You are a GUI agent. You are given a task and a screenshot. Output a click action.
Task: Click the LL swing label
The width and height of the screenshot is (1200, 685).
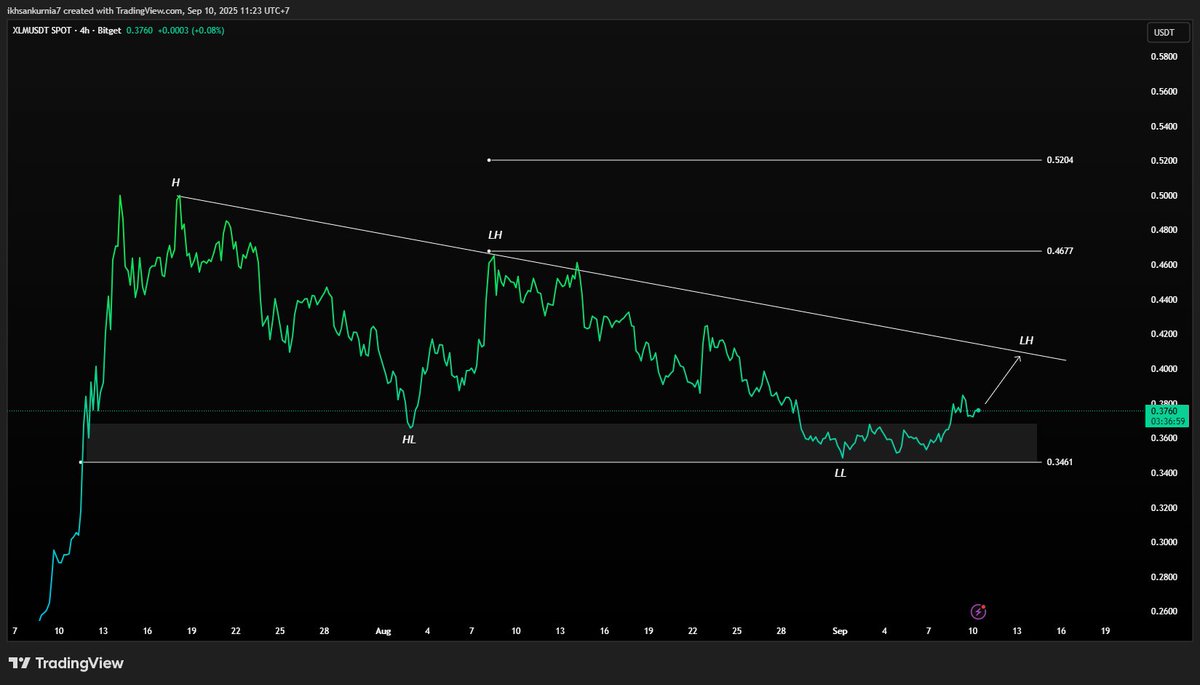tap(840, 473)
